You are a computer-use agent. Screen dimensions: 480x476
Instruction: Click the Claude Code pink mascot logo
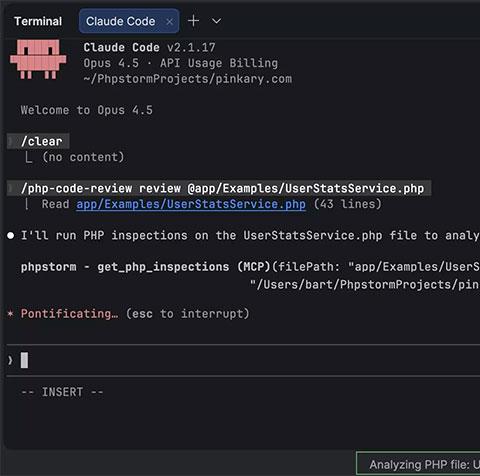(x=38, y=59)
